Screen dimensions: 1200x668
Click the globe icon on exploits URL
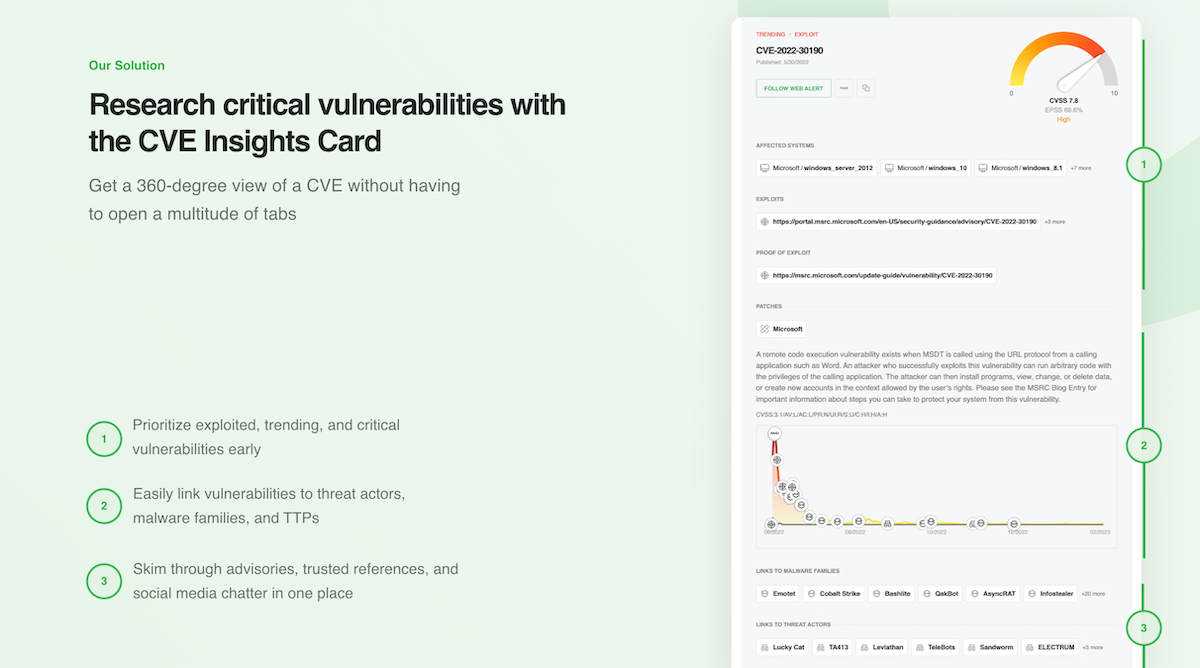765,221
